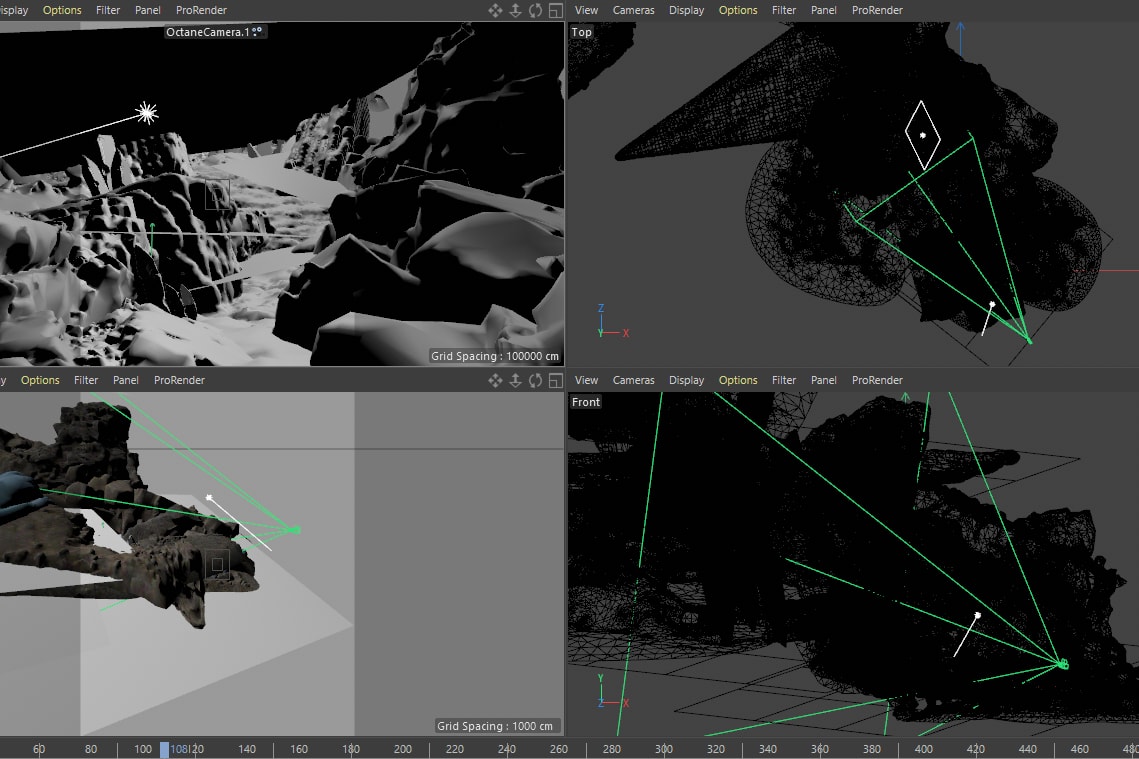Click the zoom icon in the bottom-left viewport

click(515, 380)
